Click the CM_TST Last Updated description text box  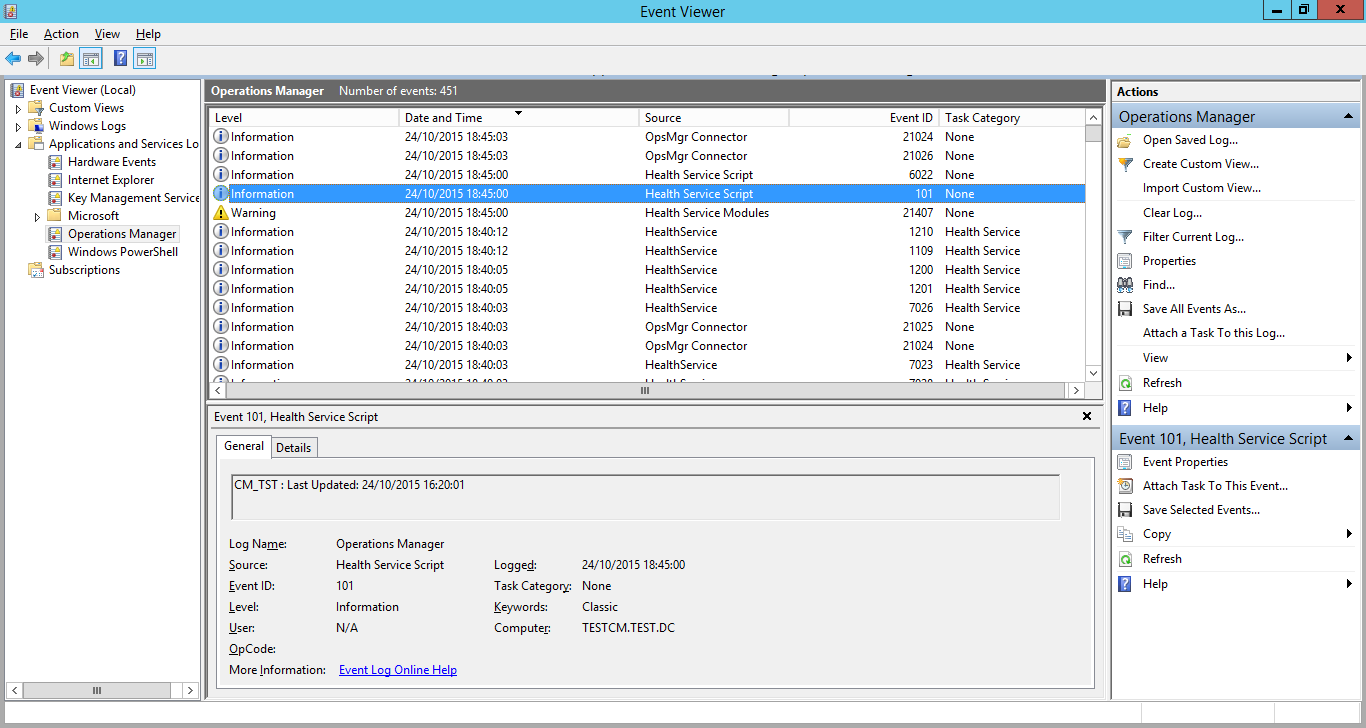[x=645, y=497]
